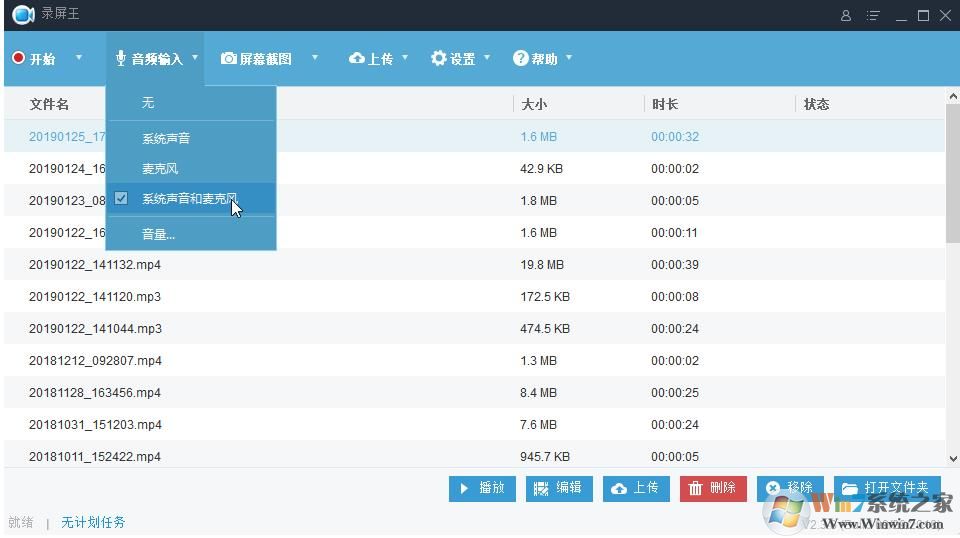Open the task list icon in title bar
Viewport: 960px width, 538px height.
[873, 15]
